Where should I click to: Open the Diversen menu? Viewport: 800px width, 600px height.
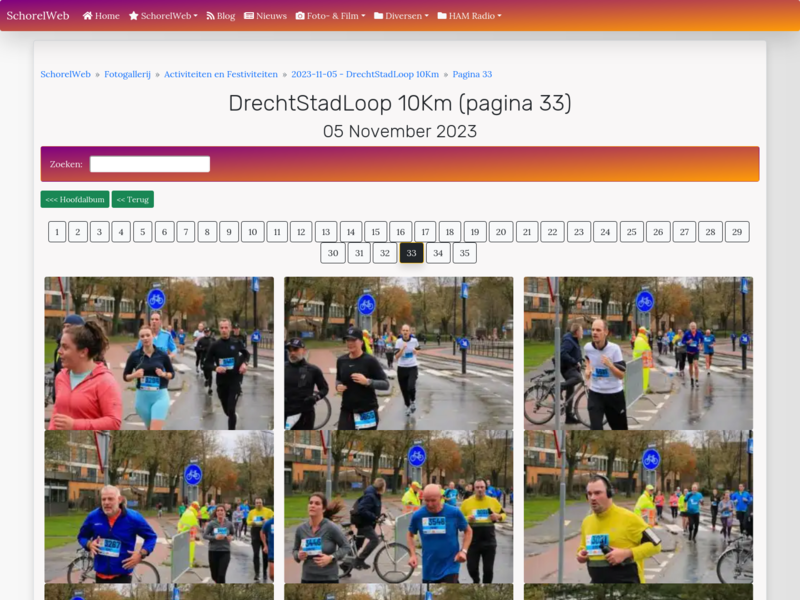(x=401, y=16)
